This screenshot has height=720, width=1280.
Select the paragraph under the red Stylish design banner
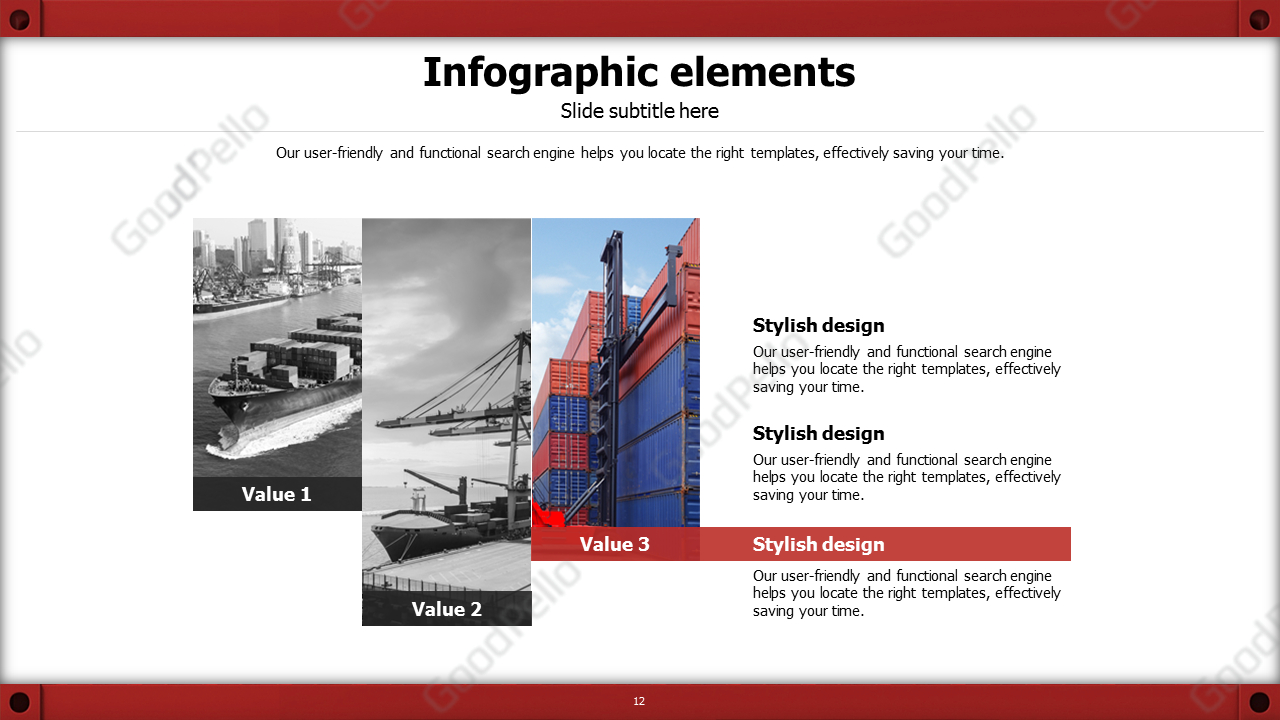(x=905, y=593)
